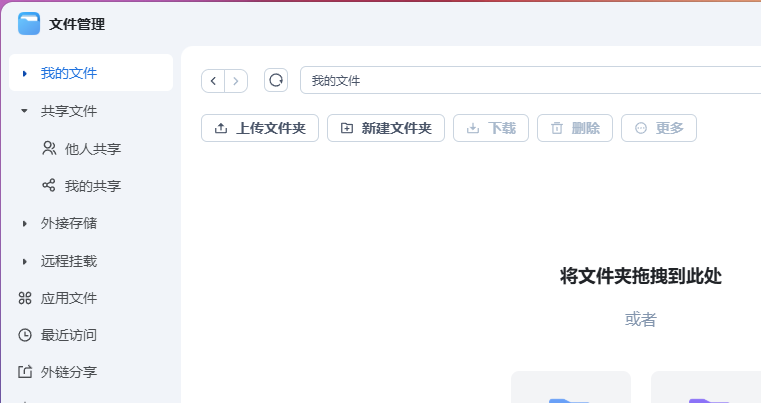Viewport: 761px width, 403px height.
Task: Refresh the file list with the reload icon
Action: [276, 80]
